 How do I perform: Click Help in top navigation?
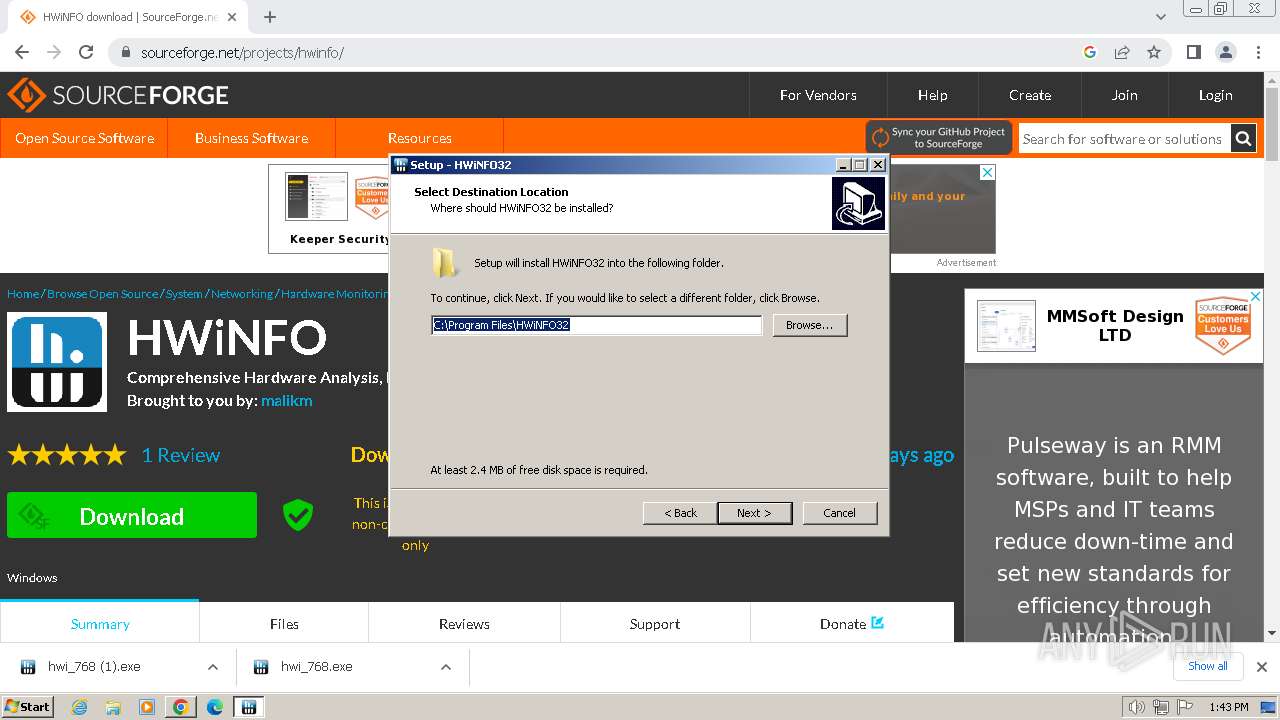(933, 95)
